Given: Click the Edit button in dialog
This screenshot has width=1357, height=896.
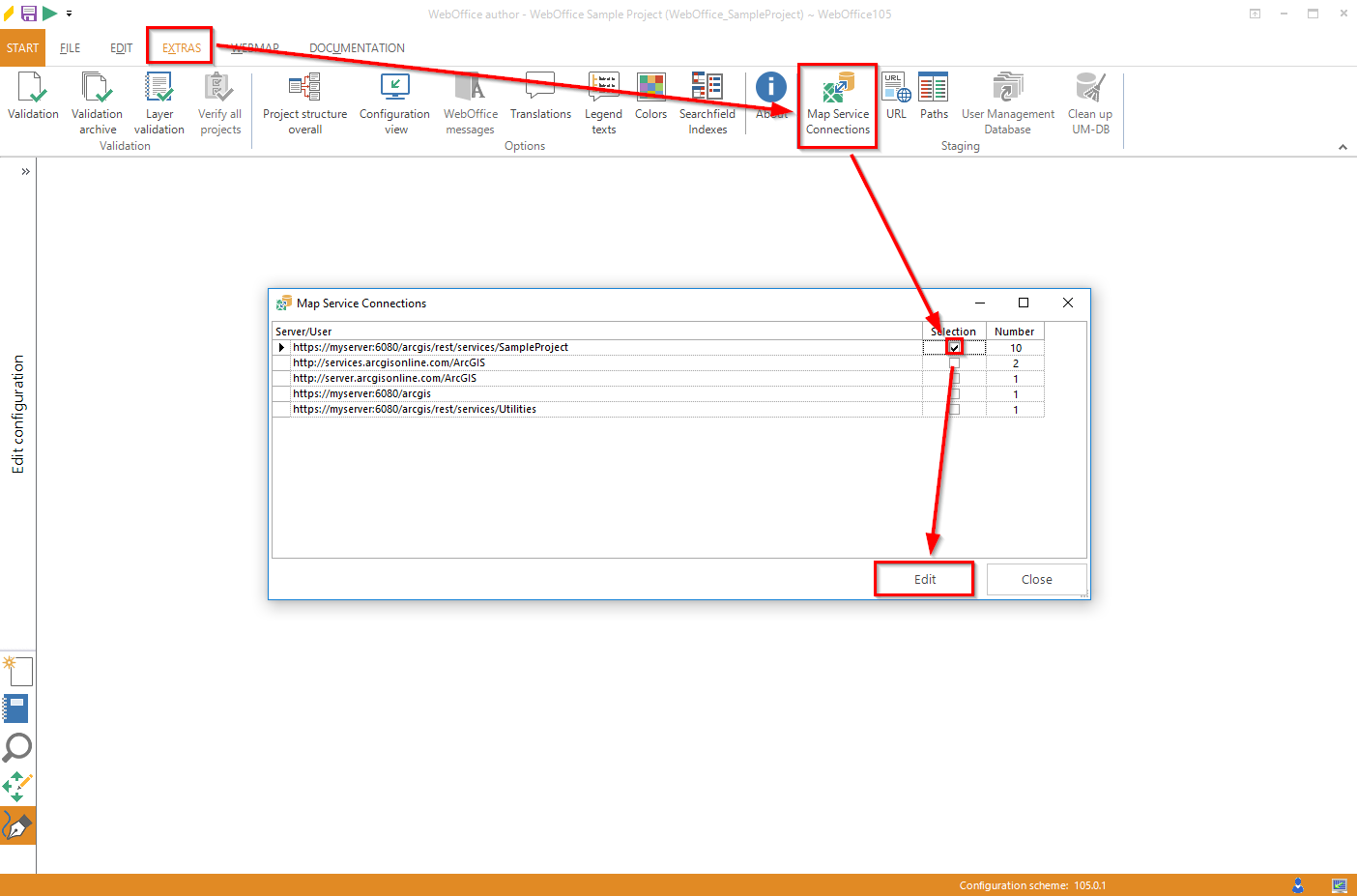Looking at the screenshot, I should click(x=925, y=579).
